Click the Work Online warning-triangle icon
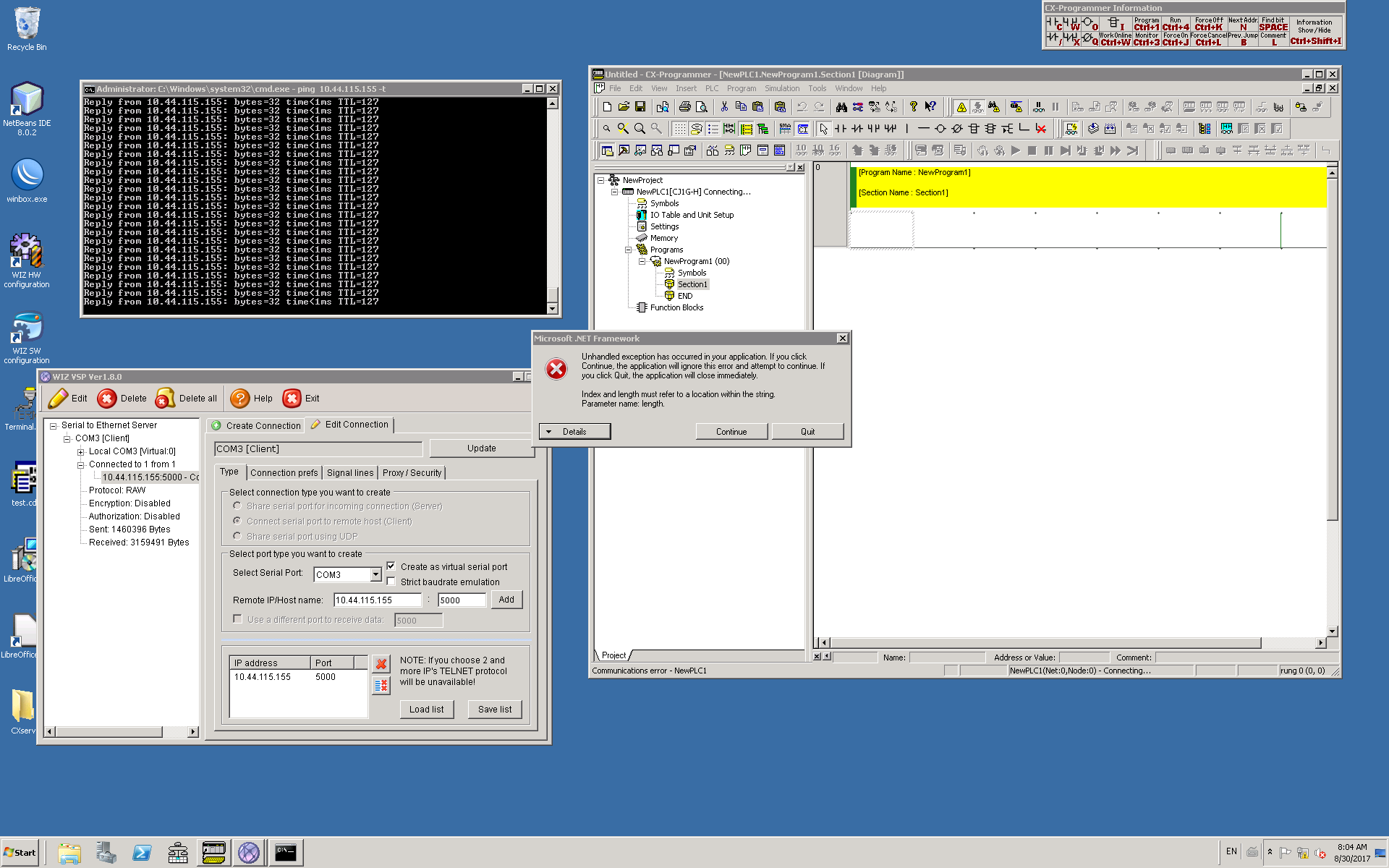 [961, 107]
